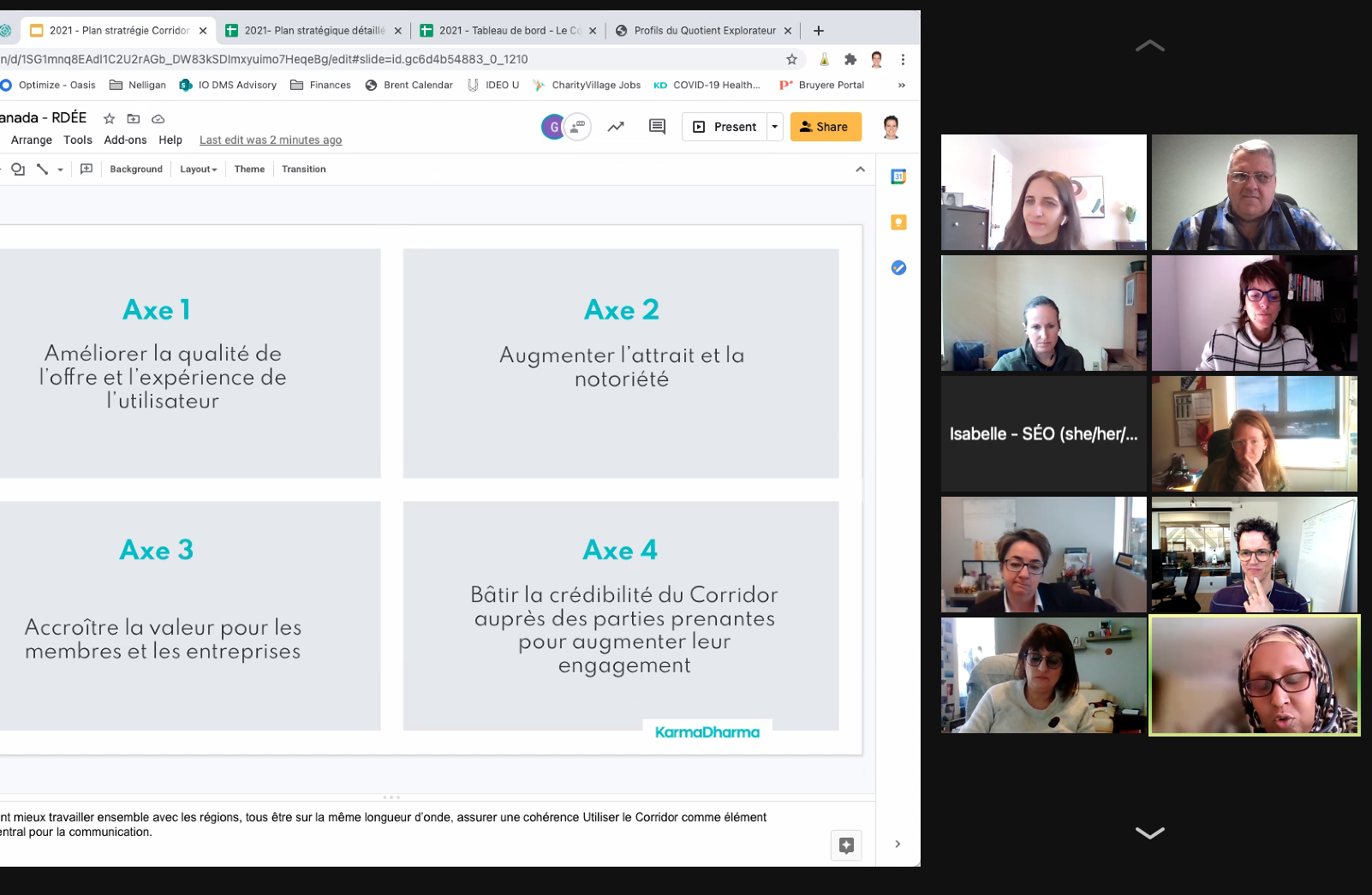Open the comment history icon
This screenshot has height=895, width=1372.
pos(657,127)
